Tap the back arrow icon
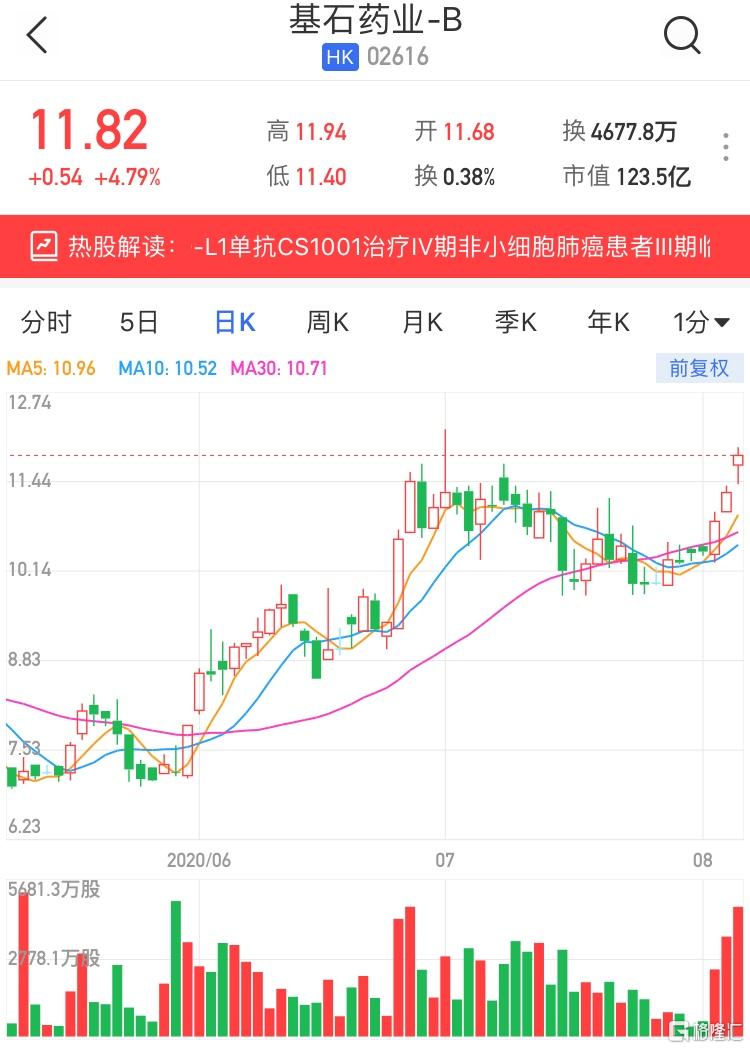The image size is (750, 1049). click(38, 37)
